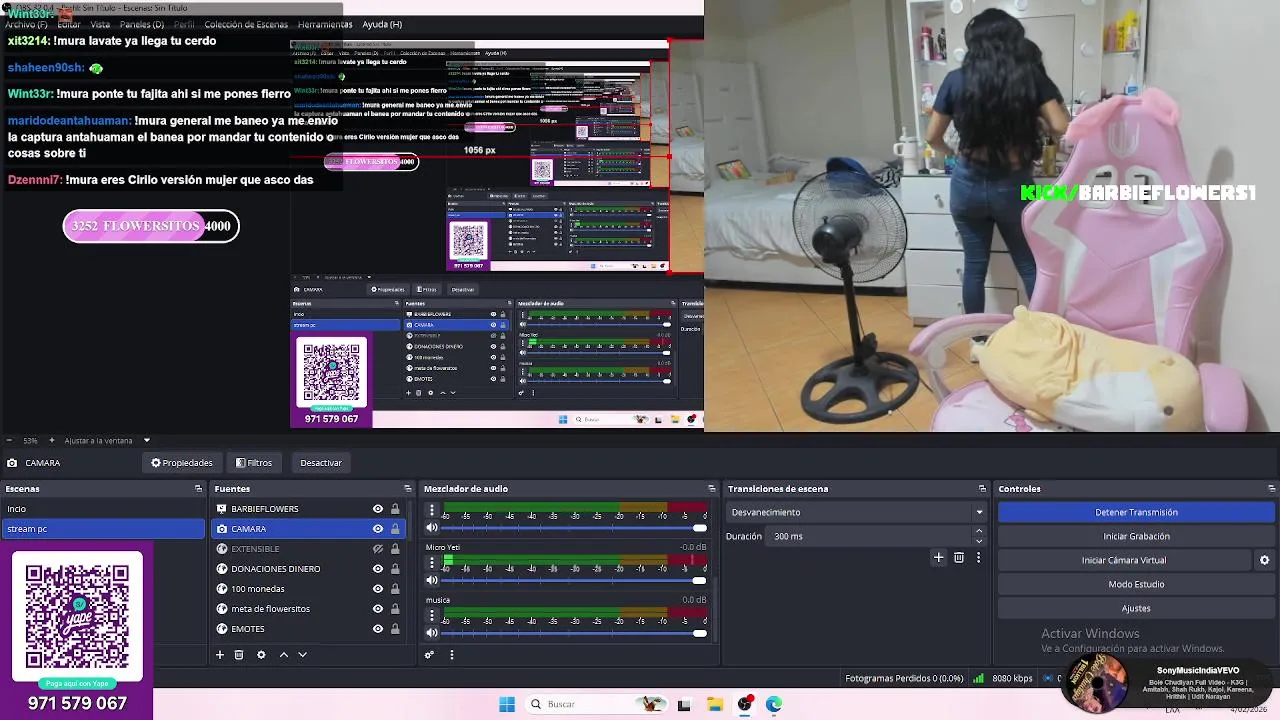Image resolution: width=1280 pixels, height=720 pixels.
Task: Hide the BARBIEFLOWERS source eye icon
Action: (378, 509)
